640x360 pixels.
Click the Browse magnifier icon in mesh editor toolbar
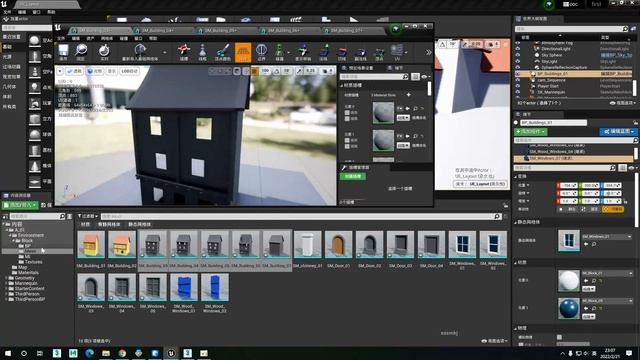[x=81, y=51]
